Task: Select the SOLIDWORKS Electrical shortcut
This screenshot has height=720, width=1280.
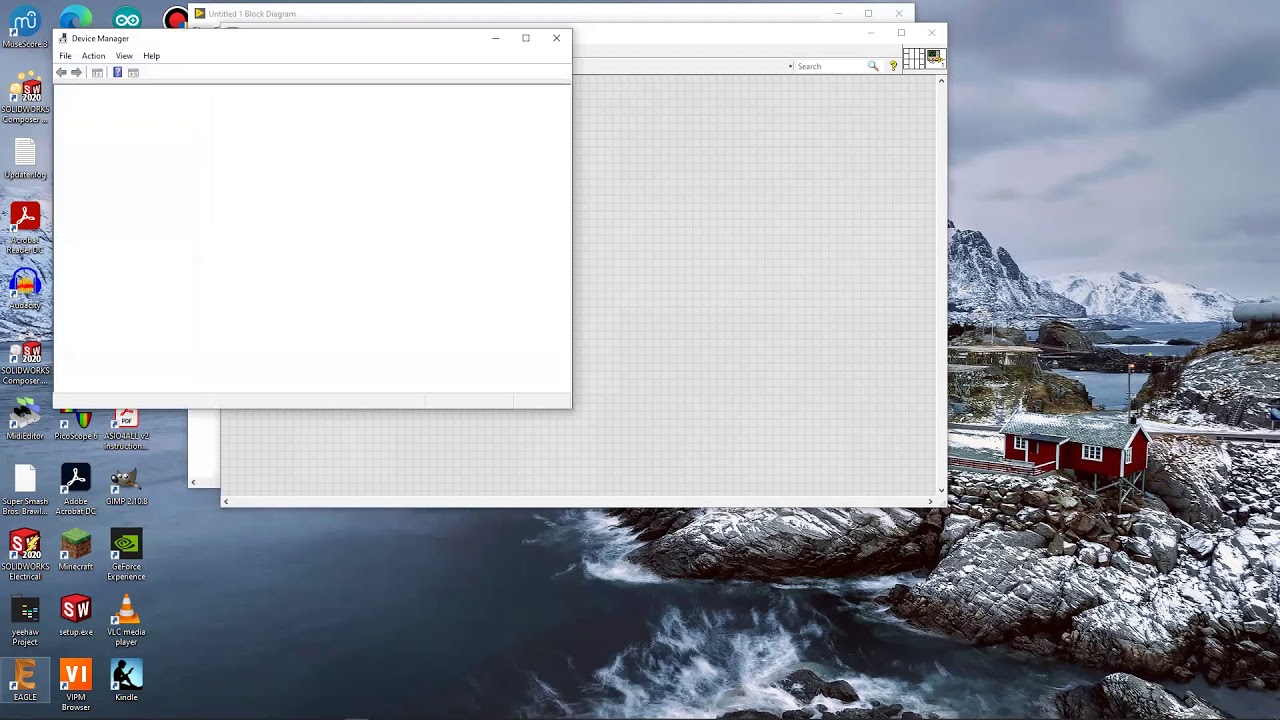Action: 25,555
